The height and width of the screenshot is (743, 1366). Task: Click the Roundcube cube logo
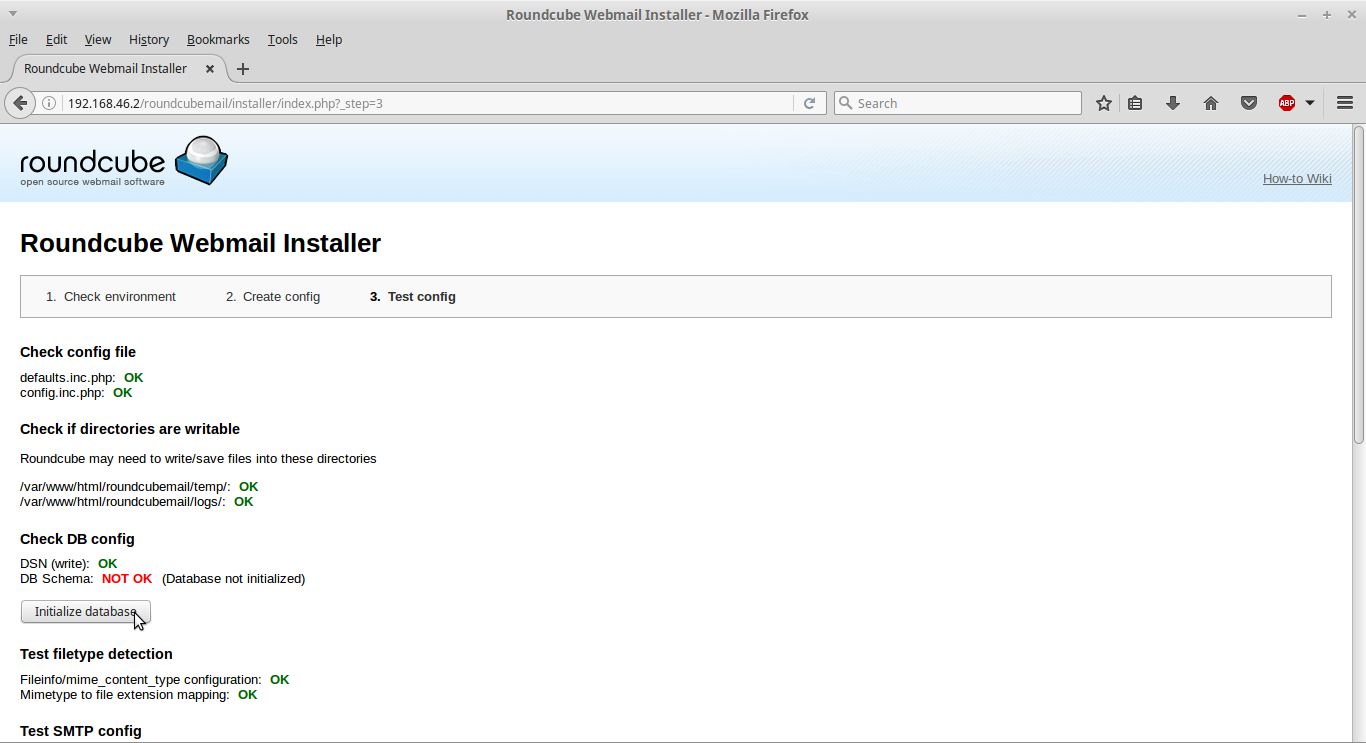(x=202, y=159)
